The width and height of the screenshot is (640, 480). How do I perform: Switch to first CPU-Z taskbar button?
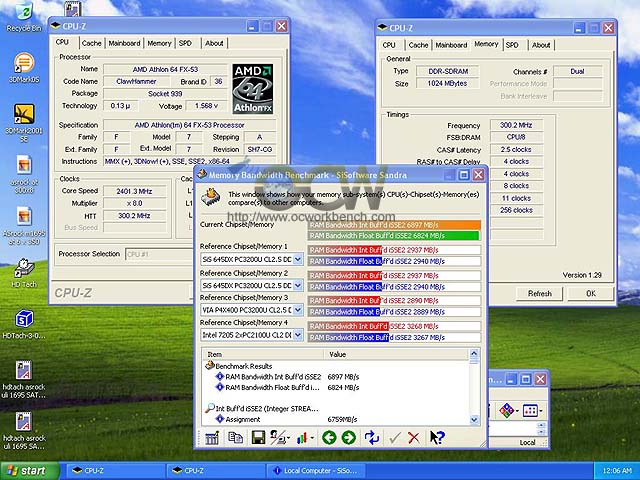[114, 471]
